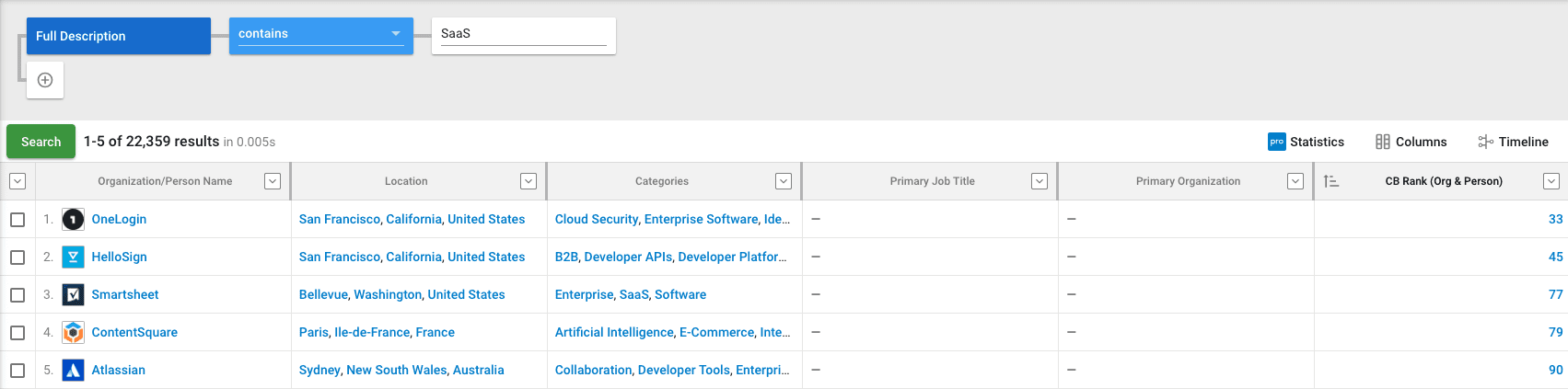Click the Primary Organization header text

1188,181
